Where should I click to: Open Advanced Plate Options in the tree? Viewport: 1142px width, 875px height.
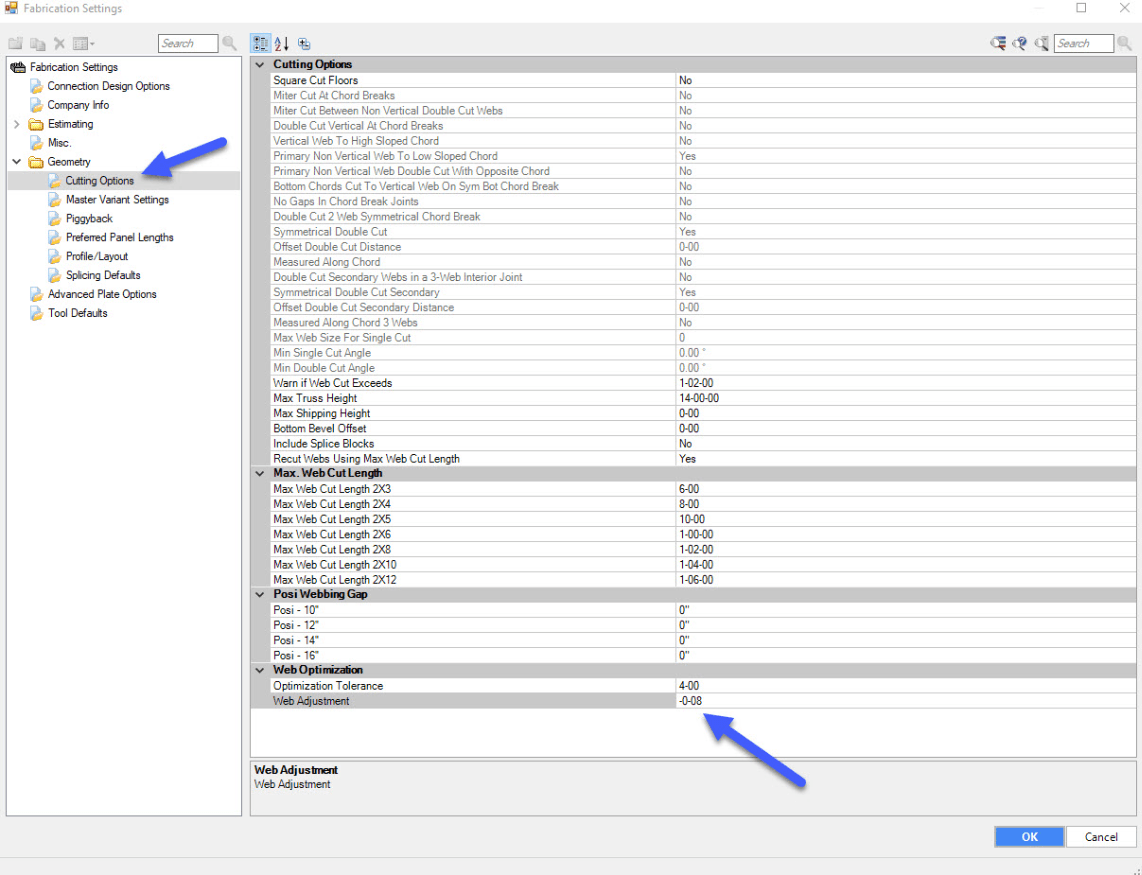pos(102,294)
